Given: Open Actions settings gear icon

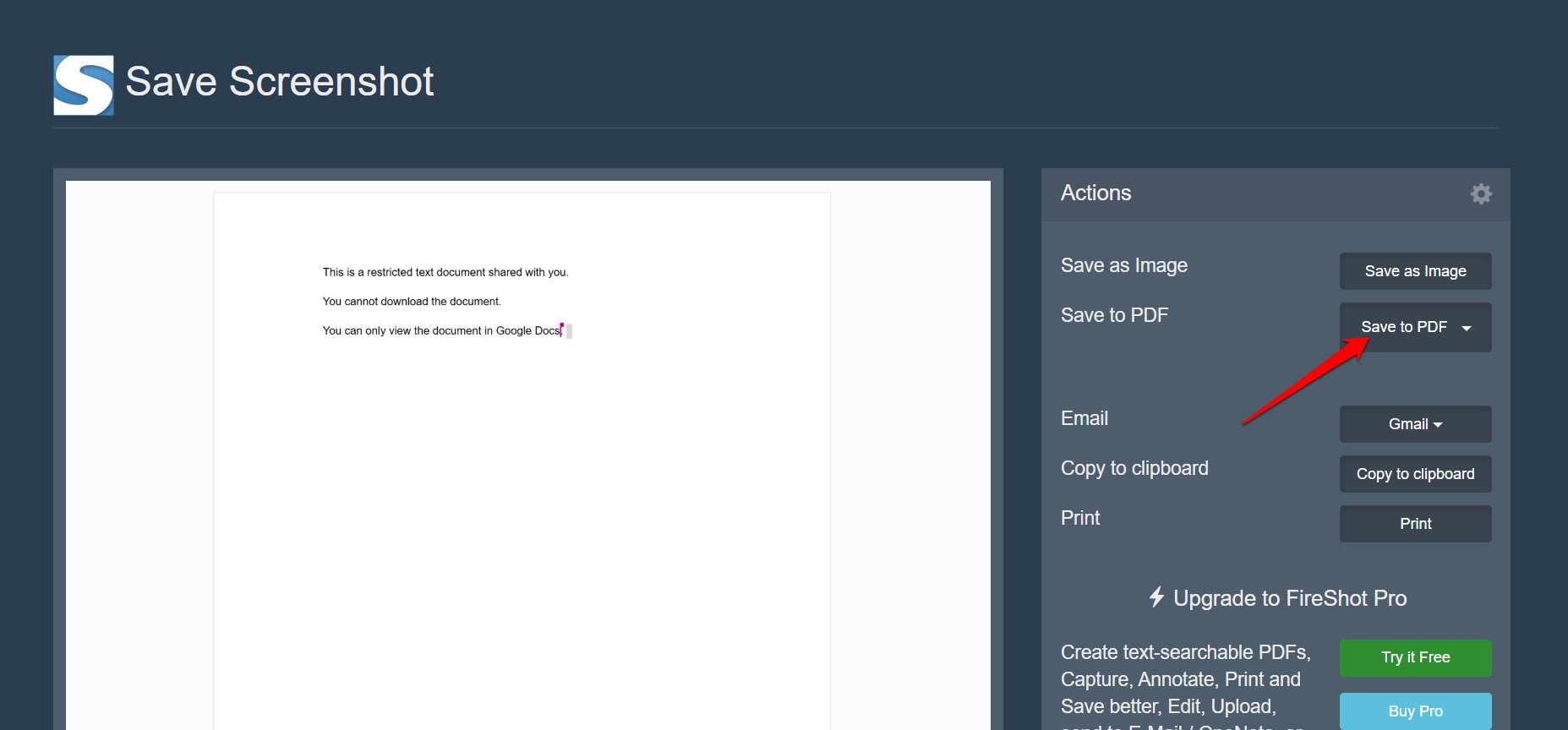Looking at the screenshot, I should [x=1481, y=193].
